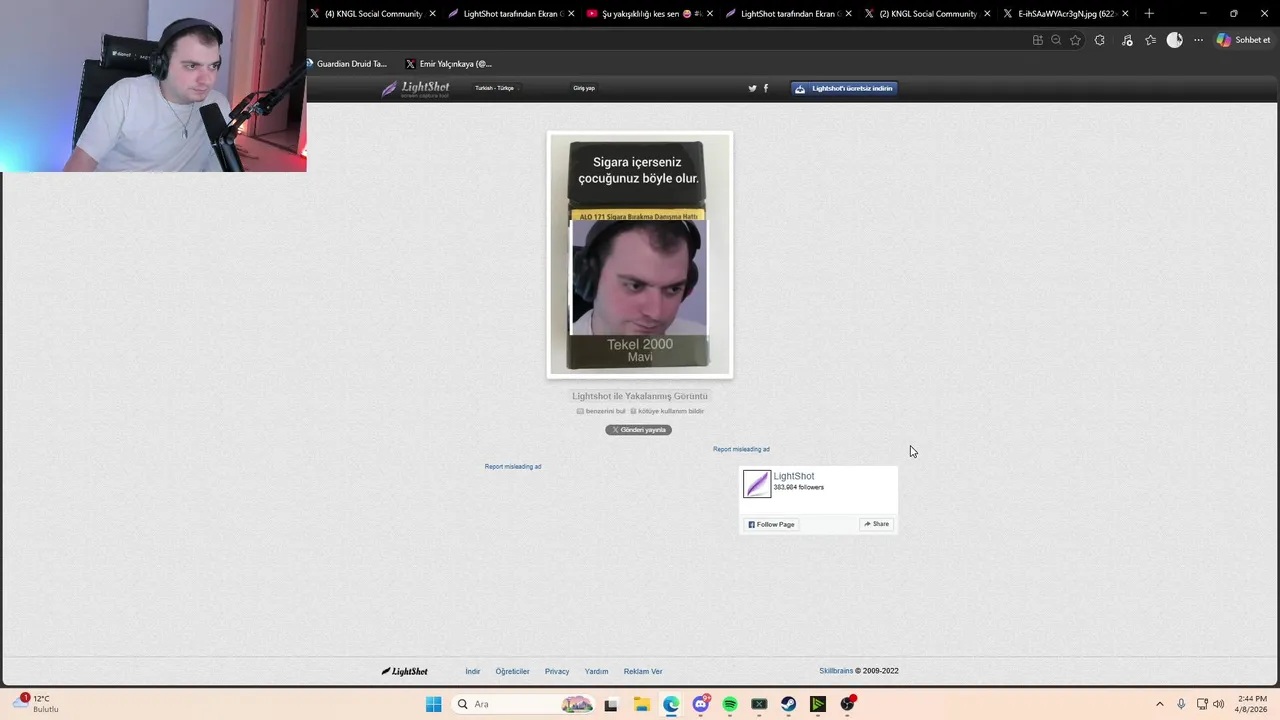Viewport: 1280px width, 720px height.
Task: Click kötüye kullanım bildir link
Action: coord(667,411)
